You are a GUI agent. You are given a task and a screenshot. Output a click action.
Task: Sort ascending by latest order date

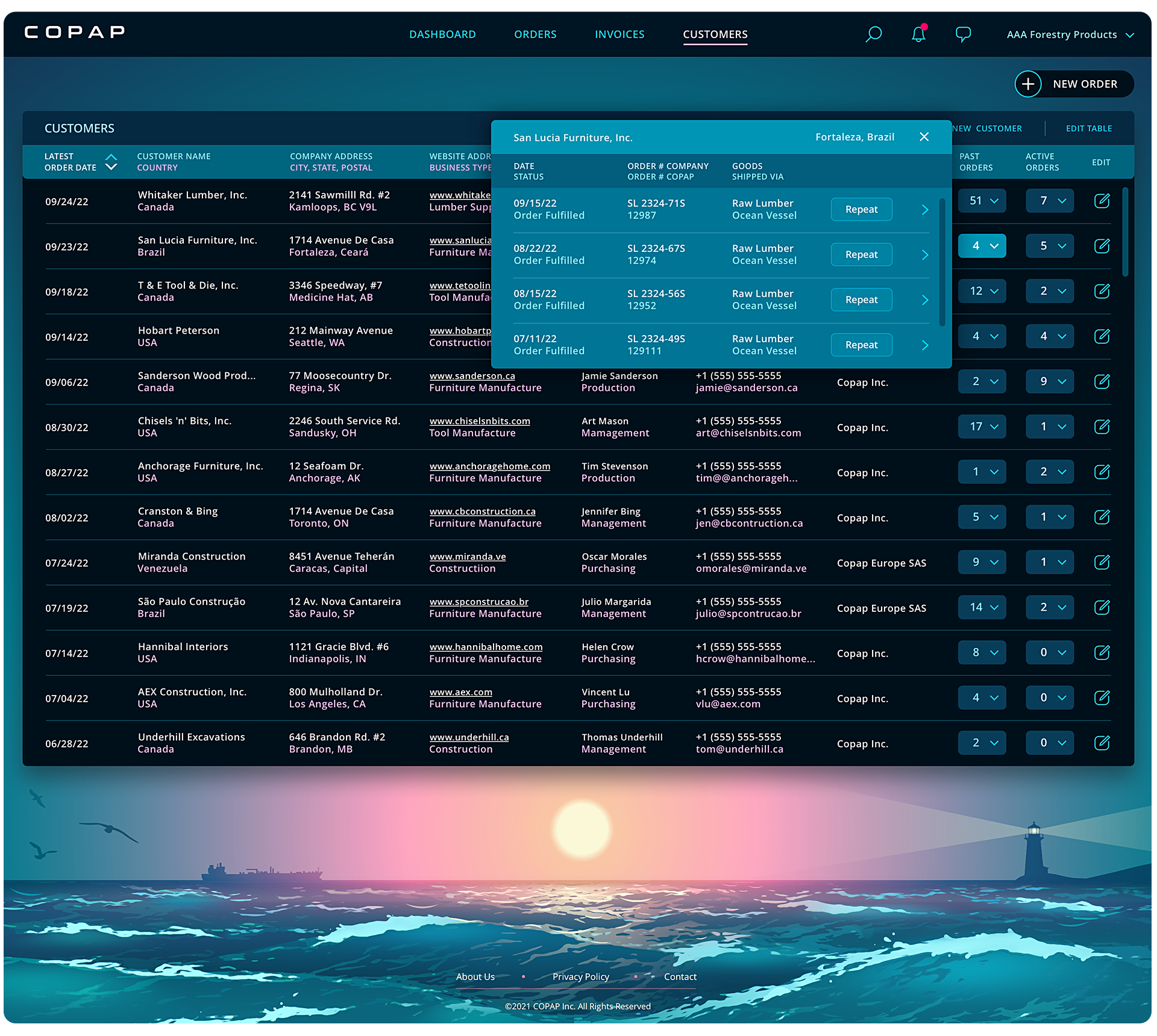point(111,157)
